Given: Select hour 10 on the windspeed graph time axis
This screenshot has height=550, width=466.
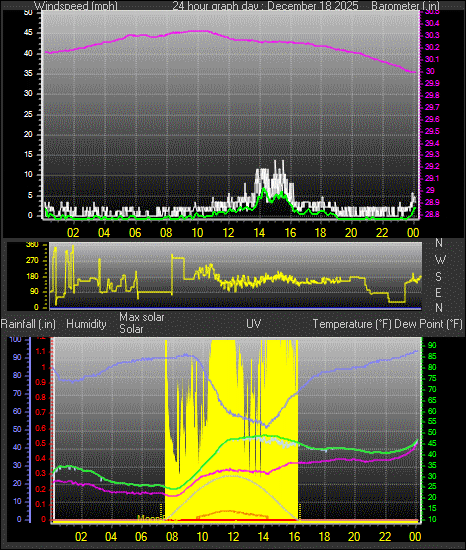Looking at the screenshot, I should [197, 233].
